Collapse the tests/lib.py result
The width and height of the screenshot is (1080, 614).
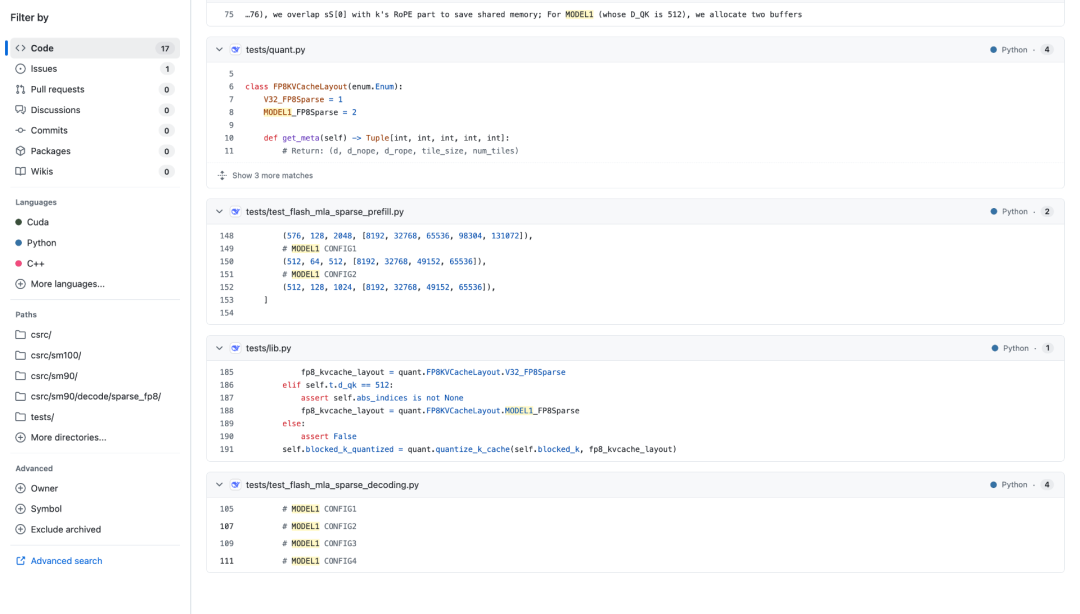[x=220, y=348]
